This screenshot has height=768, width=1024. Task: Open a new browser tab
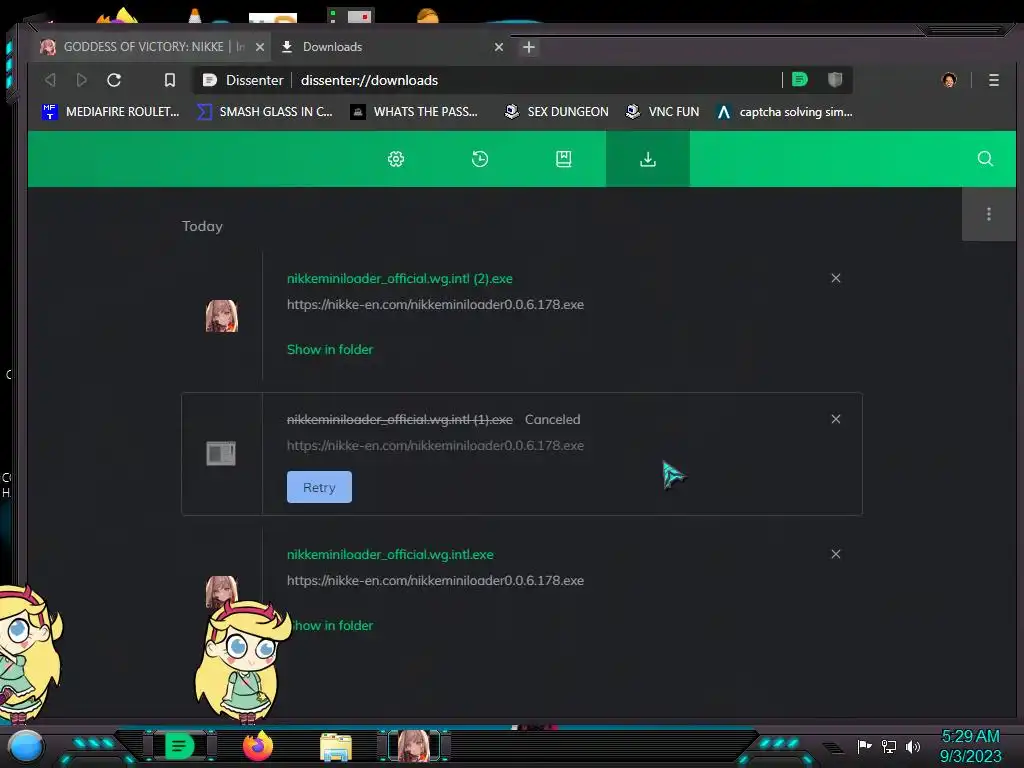529,47
